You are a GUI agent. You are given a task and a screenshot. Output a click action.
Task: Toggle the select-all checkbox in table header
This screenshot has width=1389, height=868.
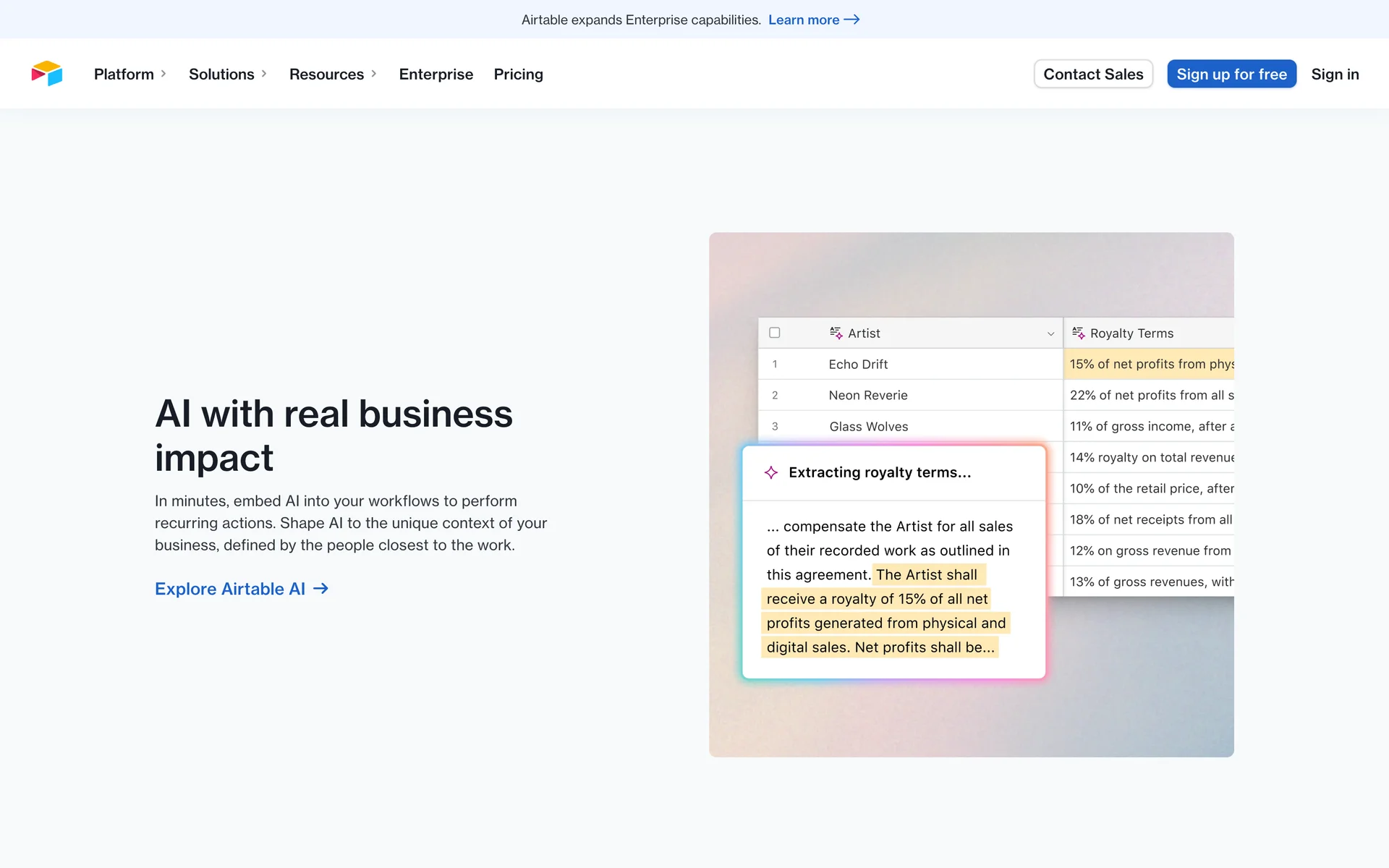click(775, 333)
